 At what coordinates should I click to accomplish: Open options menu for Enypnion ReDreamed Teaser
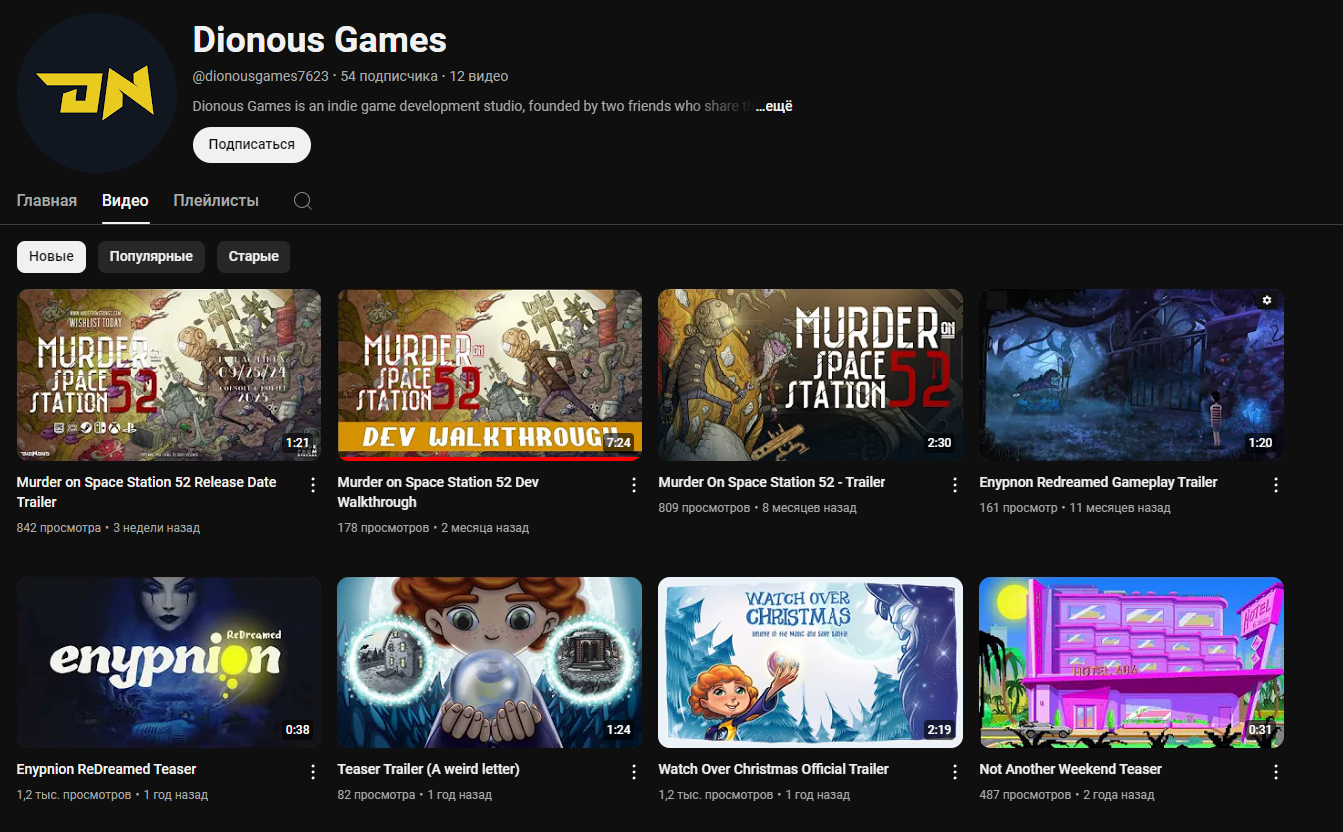[313, 772]
